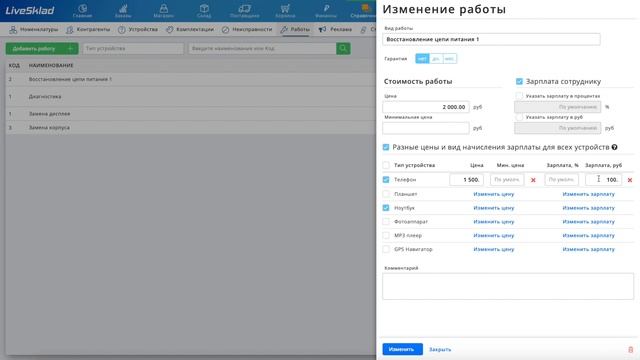This screenshot has width=640, height=360.
Task: Click Изменить зарплату for Планшет
Action: tap(588, 194)
